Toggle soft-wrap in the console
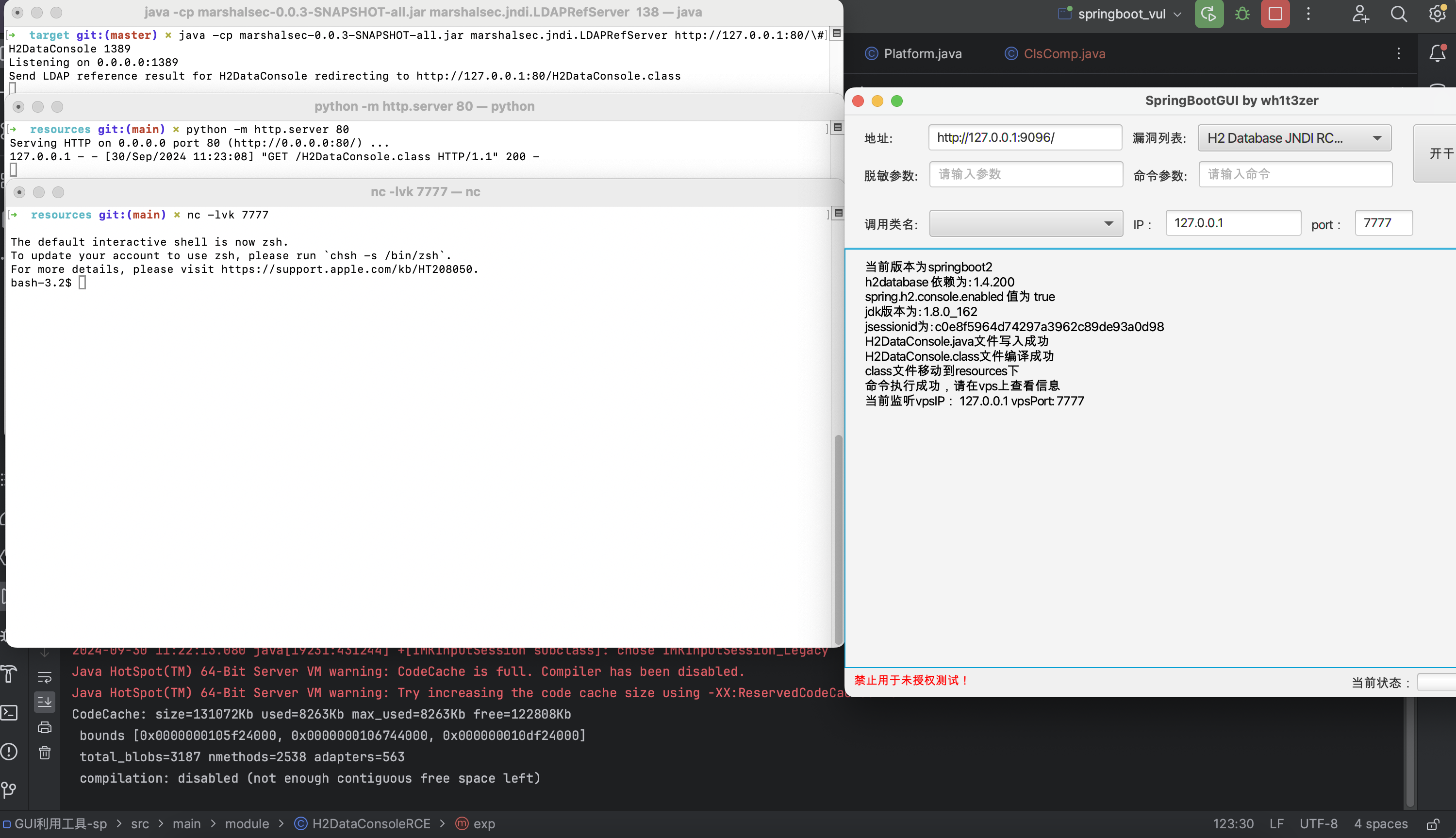This screenshot has width=1456, height=838. 44,677
